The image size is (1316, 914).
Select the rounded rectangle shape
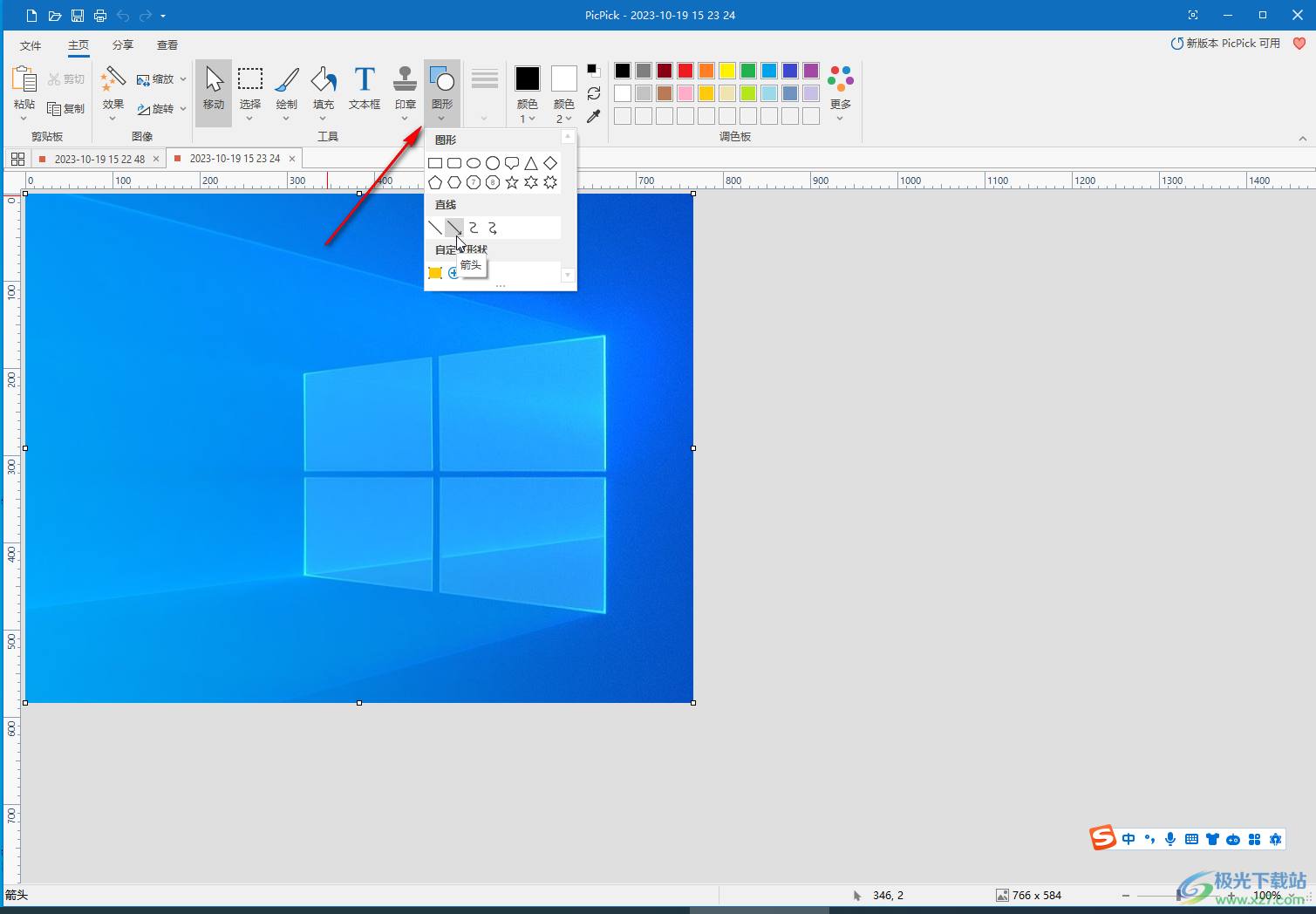(454, 163)
